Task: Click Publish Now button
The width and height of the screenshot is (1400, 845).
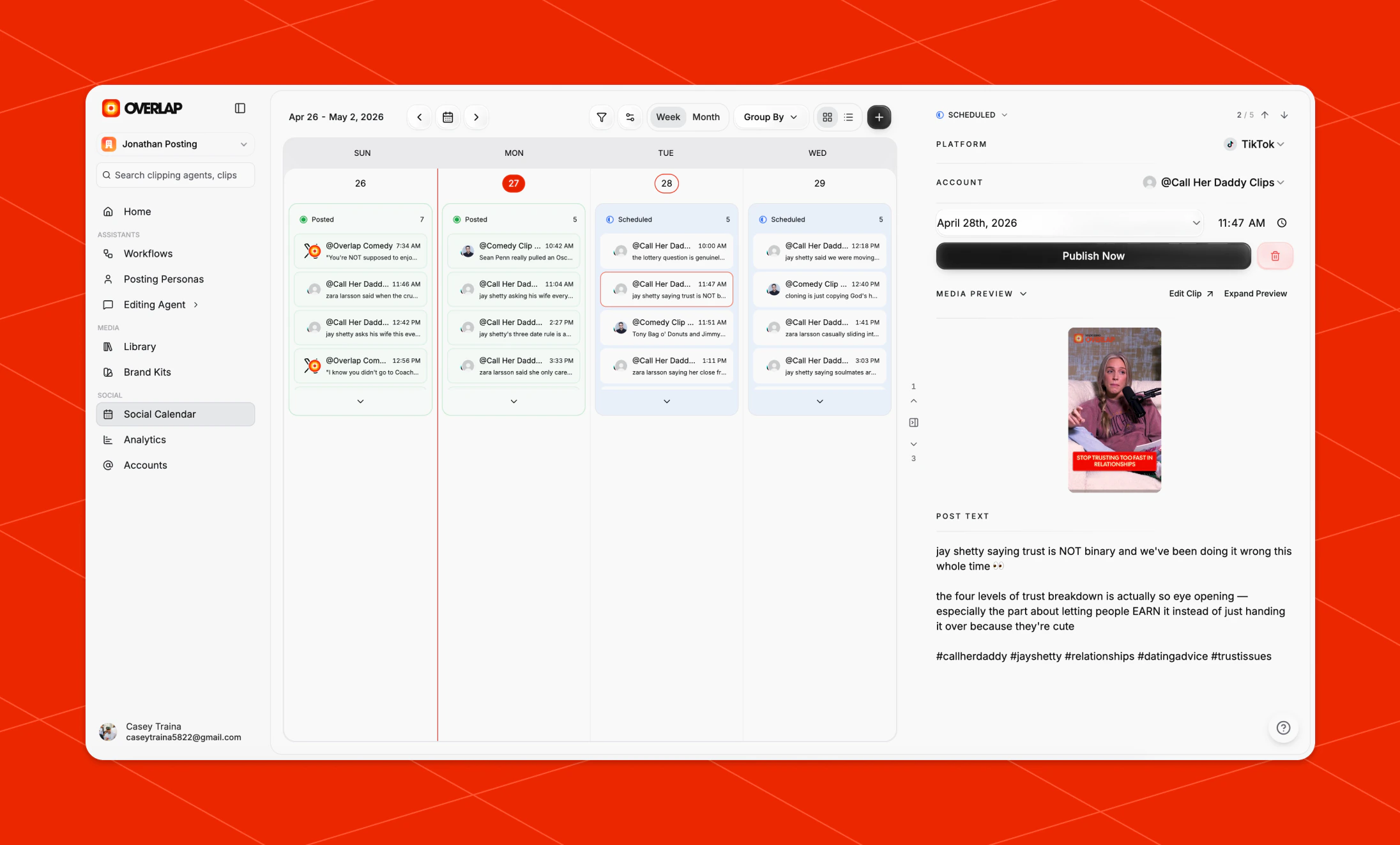Action: point(1093,256)
